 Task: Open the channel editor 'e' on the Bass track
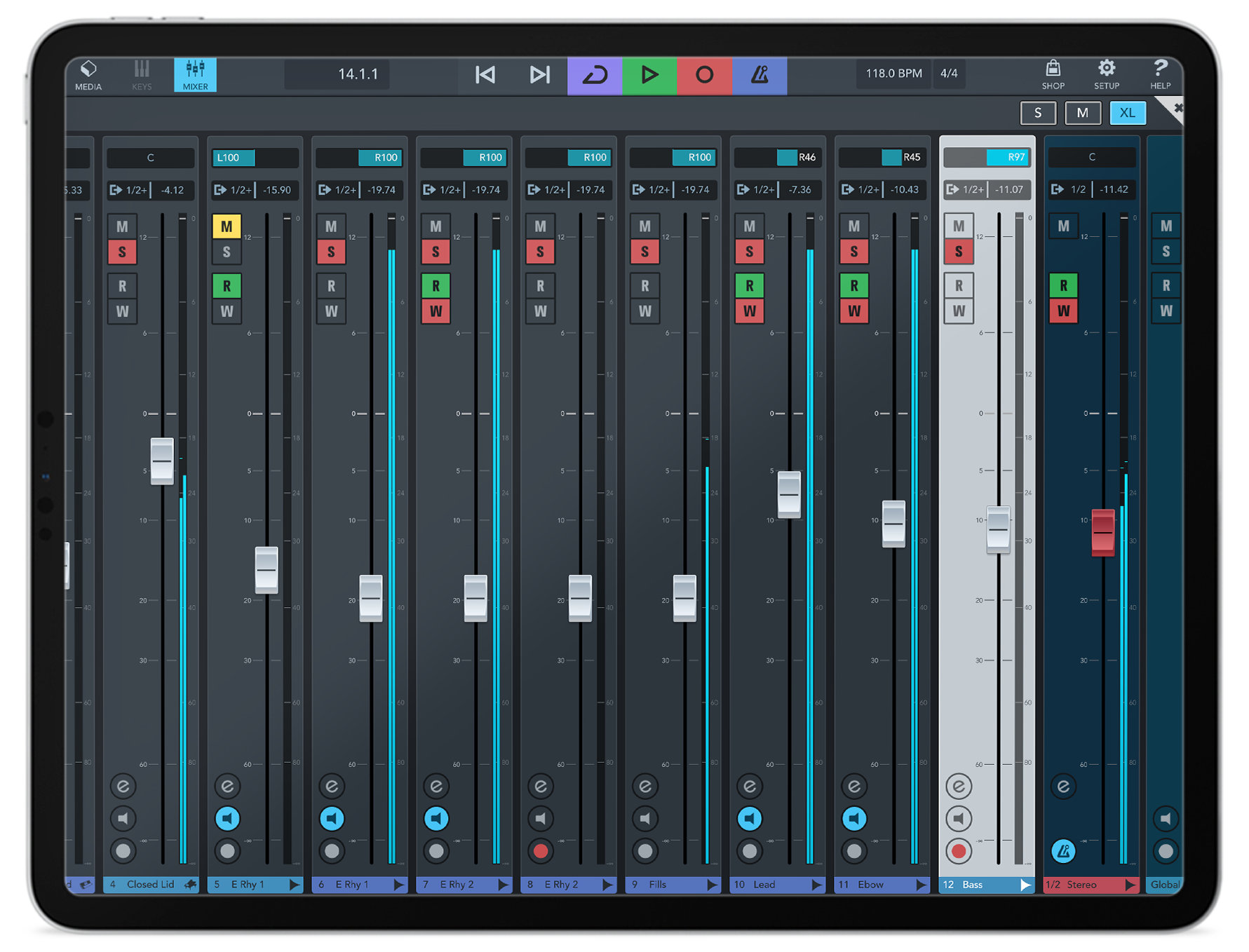tap(959, 786)
